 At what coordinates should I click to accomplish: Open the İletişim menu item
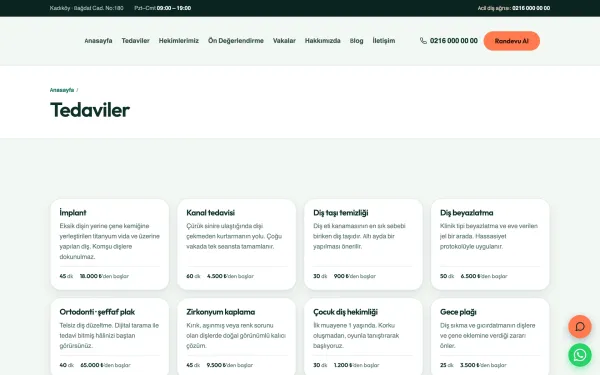tap(384, 41)
